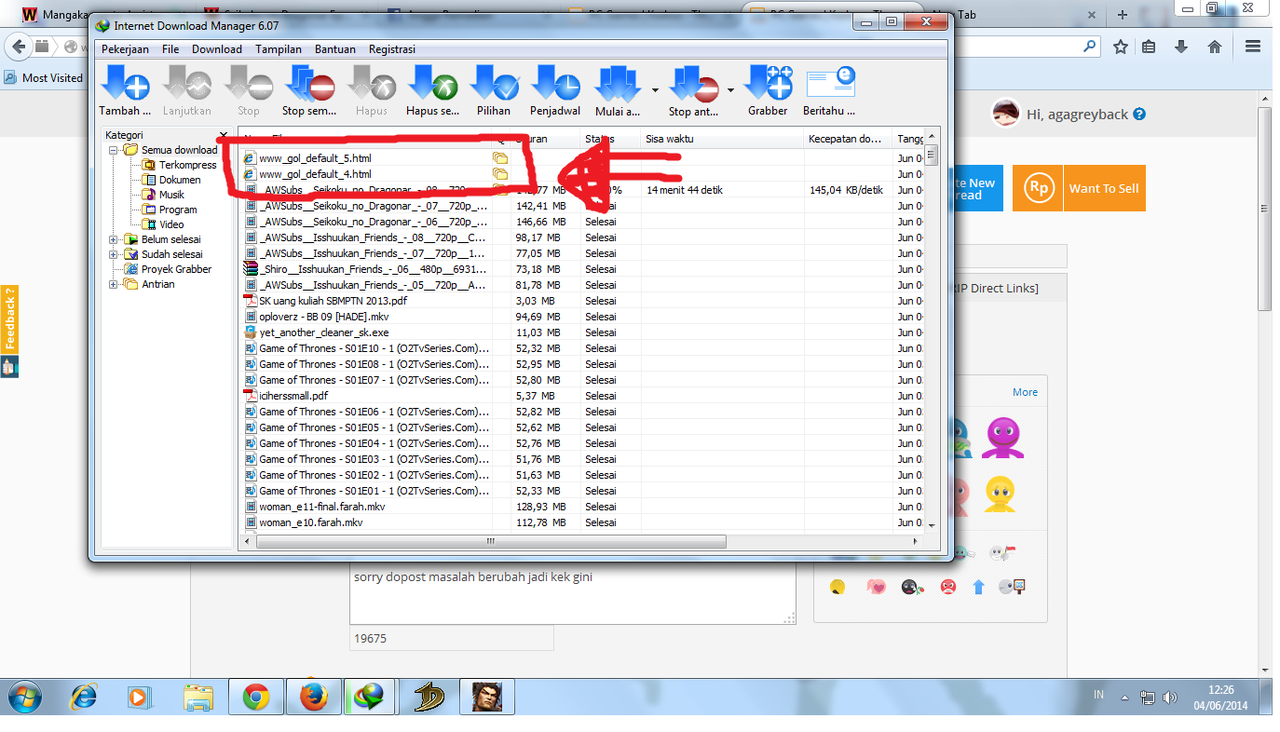The width and height of the screenshot is (1280, 732).
Task: Open the Stop antrian dropdown arrow
Action: 731,90
